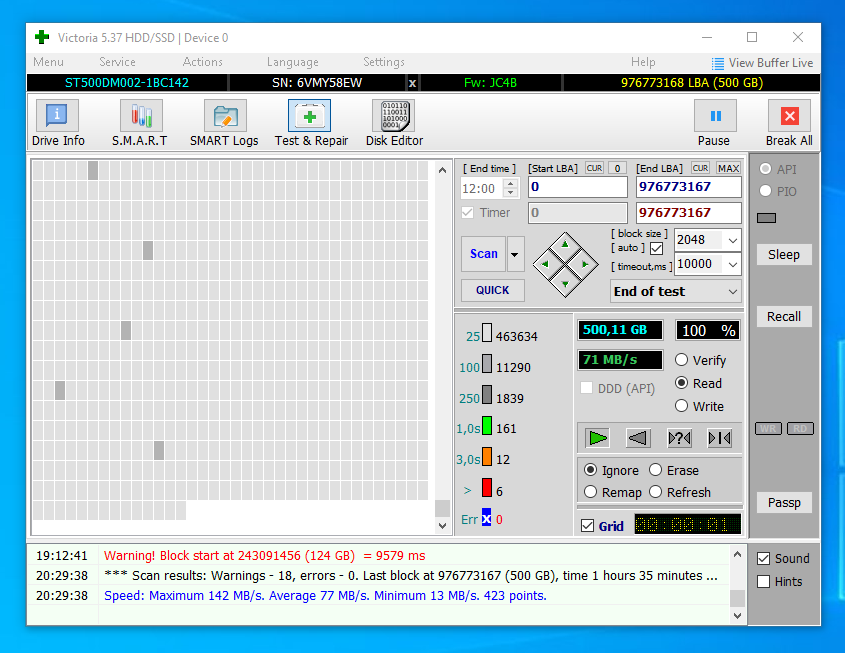Click the Scan button

tap(483, 254)
